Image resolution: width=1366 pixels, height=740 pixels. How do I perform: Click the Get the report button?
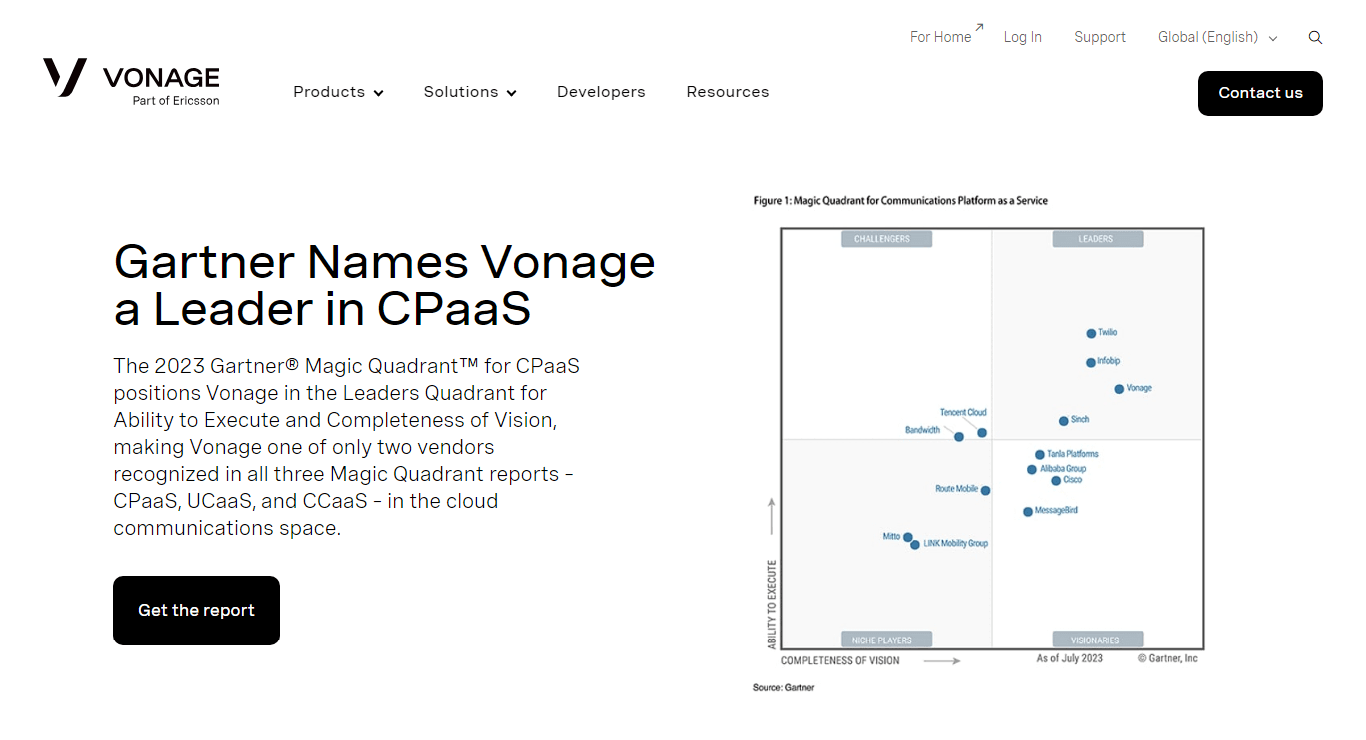pyautogui.click(x=196, y=610)
